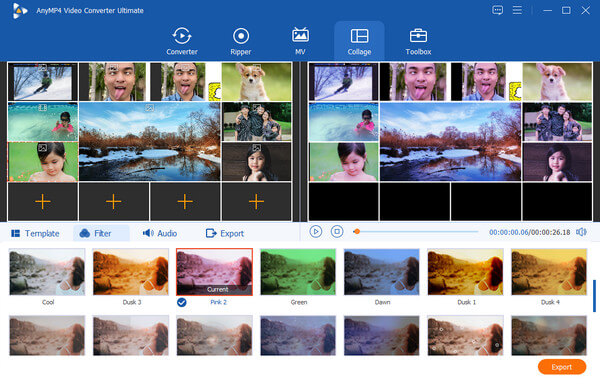Select the girl on green background clip
600x387 pixels.
43,162
